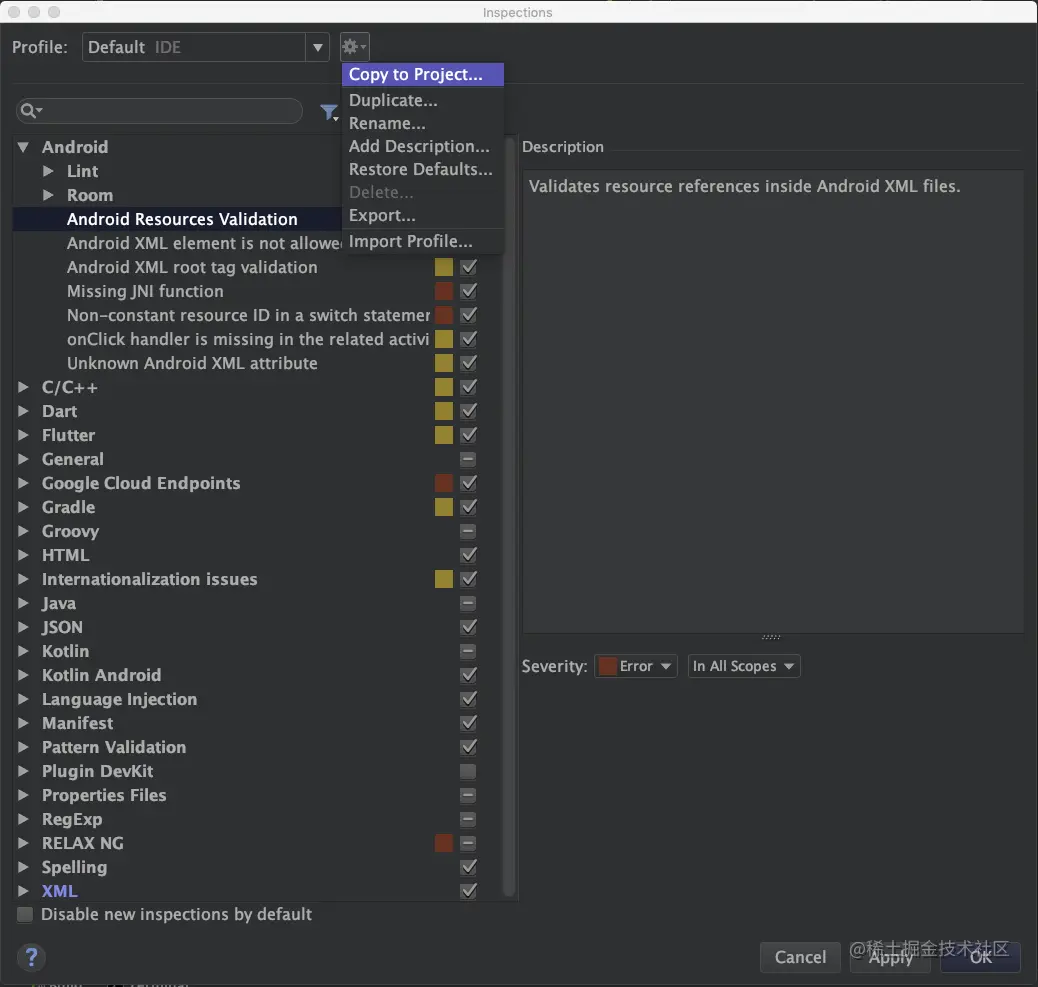Expand the Dart inspections group
Screen dimensions: 1038x987
[x=23, y=410]
